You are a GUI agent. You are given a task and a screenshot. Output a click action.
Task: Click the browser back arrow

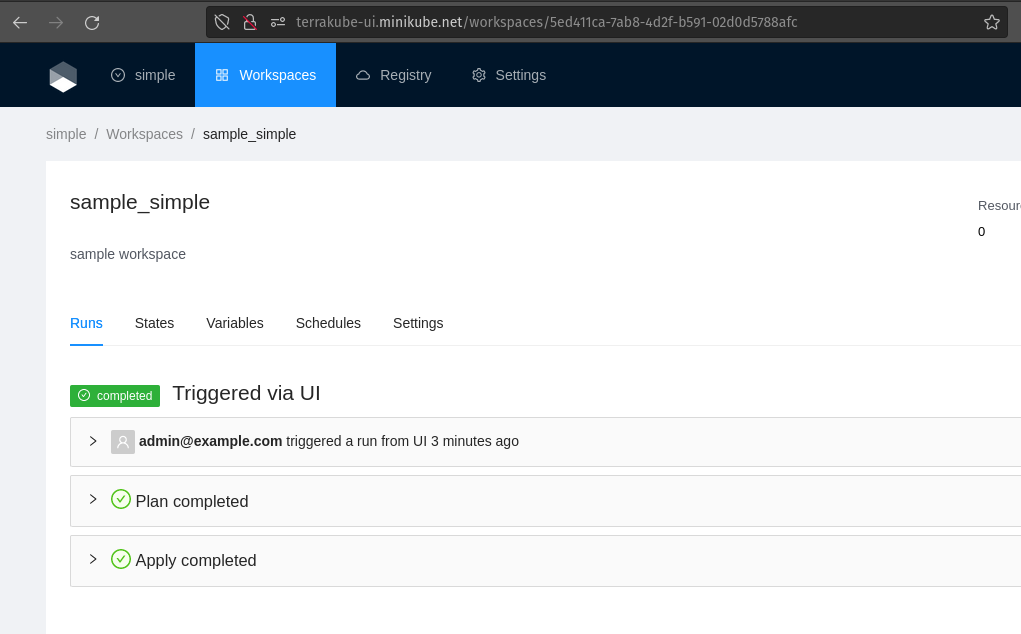click(20, 22)
